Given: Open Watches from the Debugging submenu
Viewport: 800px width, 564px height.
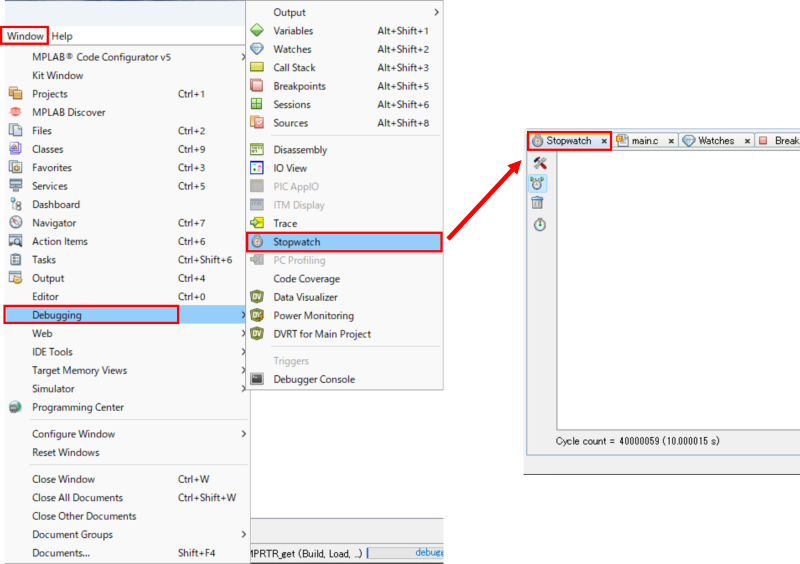Looking at the screenshot, I should [292, 49].
